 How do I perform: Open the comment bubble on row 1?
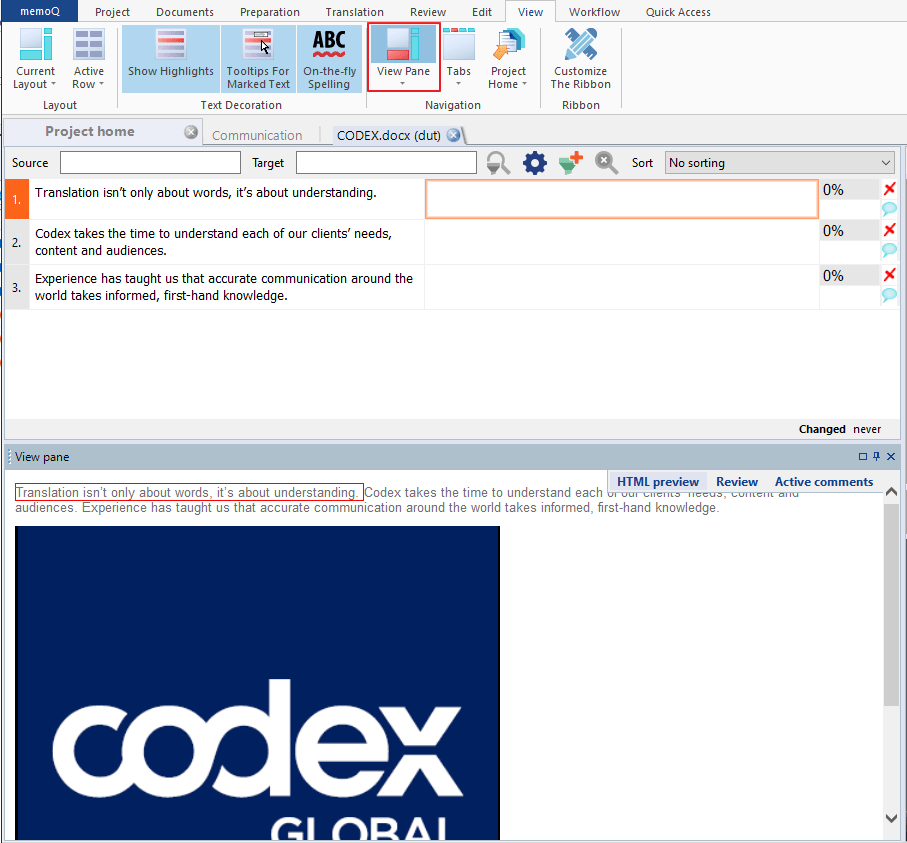(x=889, y=208)
